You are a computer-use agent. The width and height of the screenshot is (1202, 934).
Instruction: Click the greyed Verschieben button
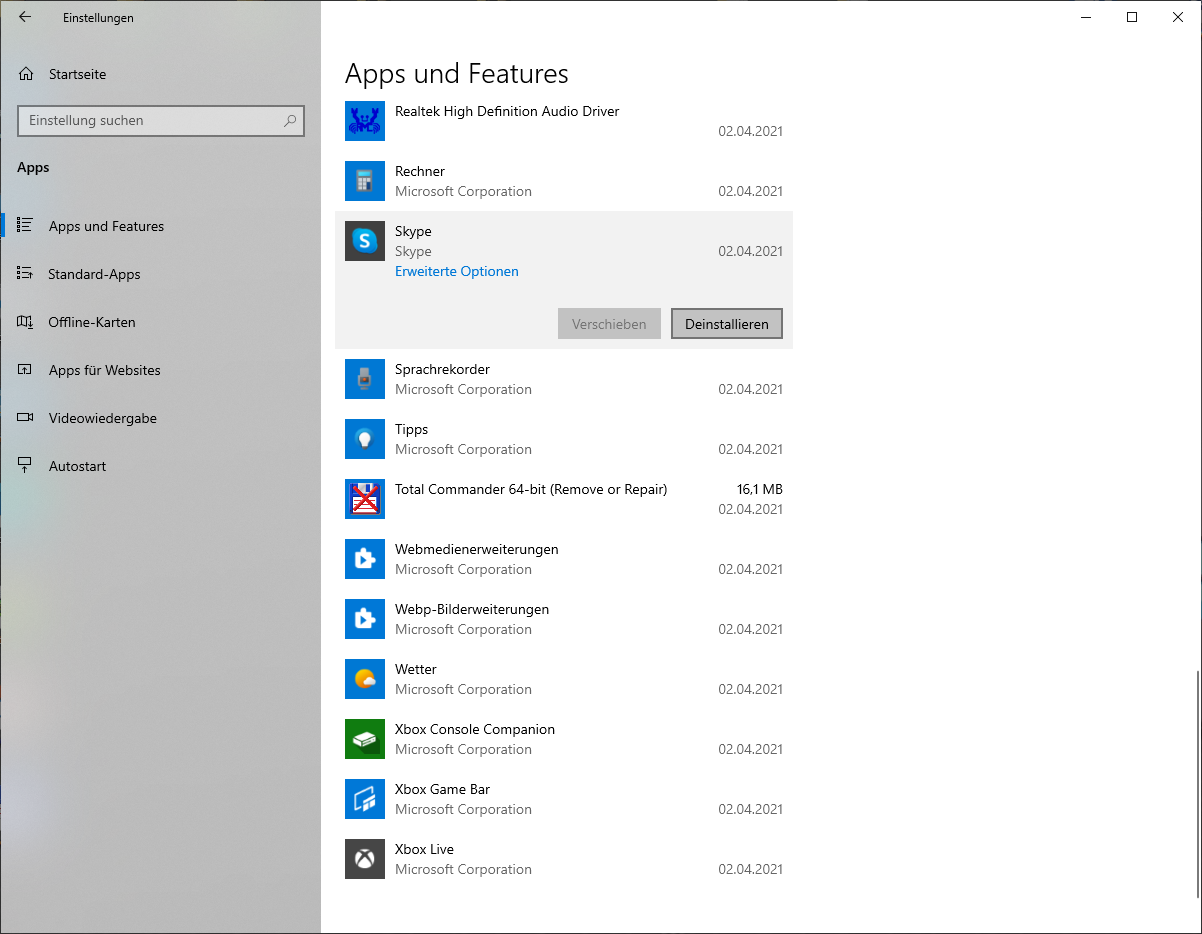[609, 324]
